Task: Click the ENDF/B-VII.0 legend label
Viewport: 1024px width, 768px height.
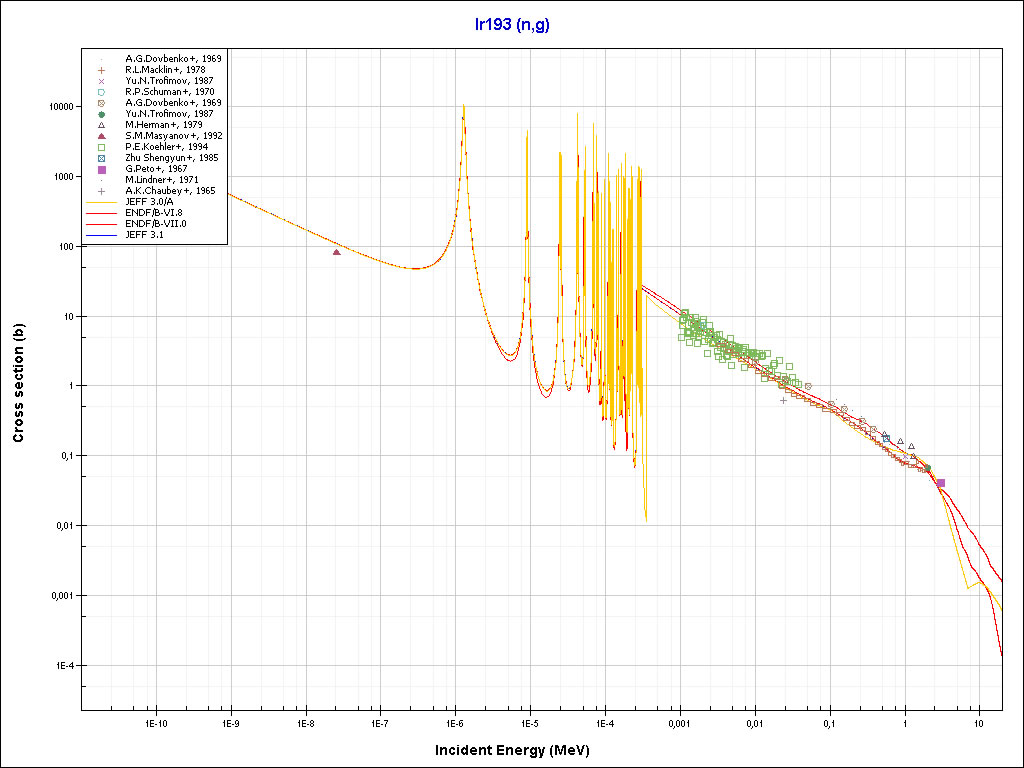Action: [x=153, y=224]
